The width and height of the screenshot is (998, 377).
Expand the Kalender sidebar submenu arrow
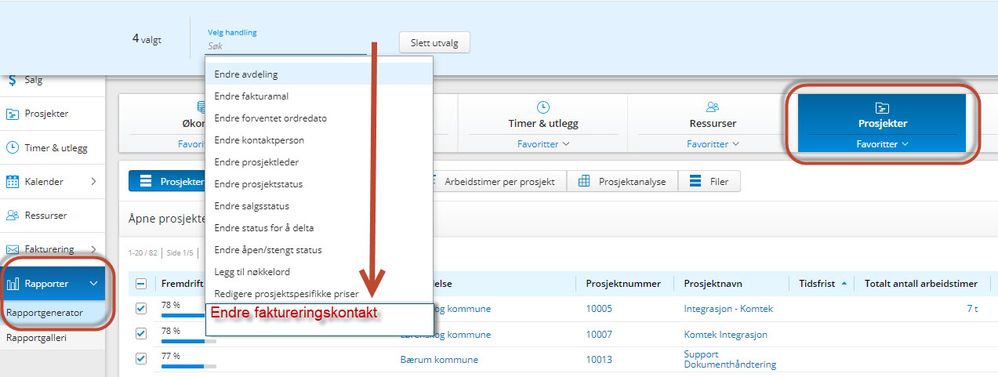coord(94,181)
